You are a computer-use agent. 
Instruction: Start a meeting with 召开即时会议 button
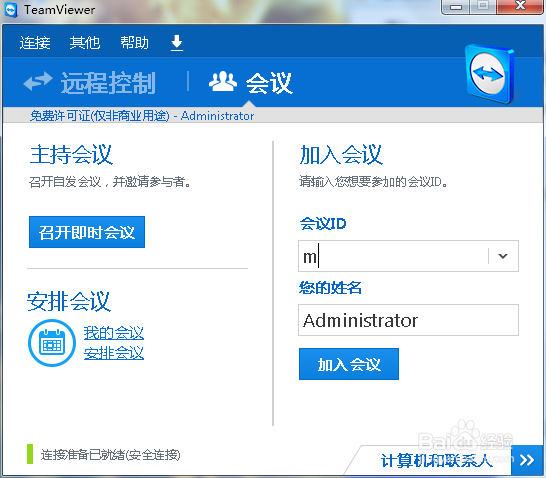(x=87, y=232)
